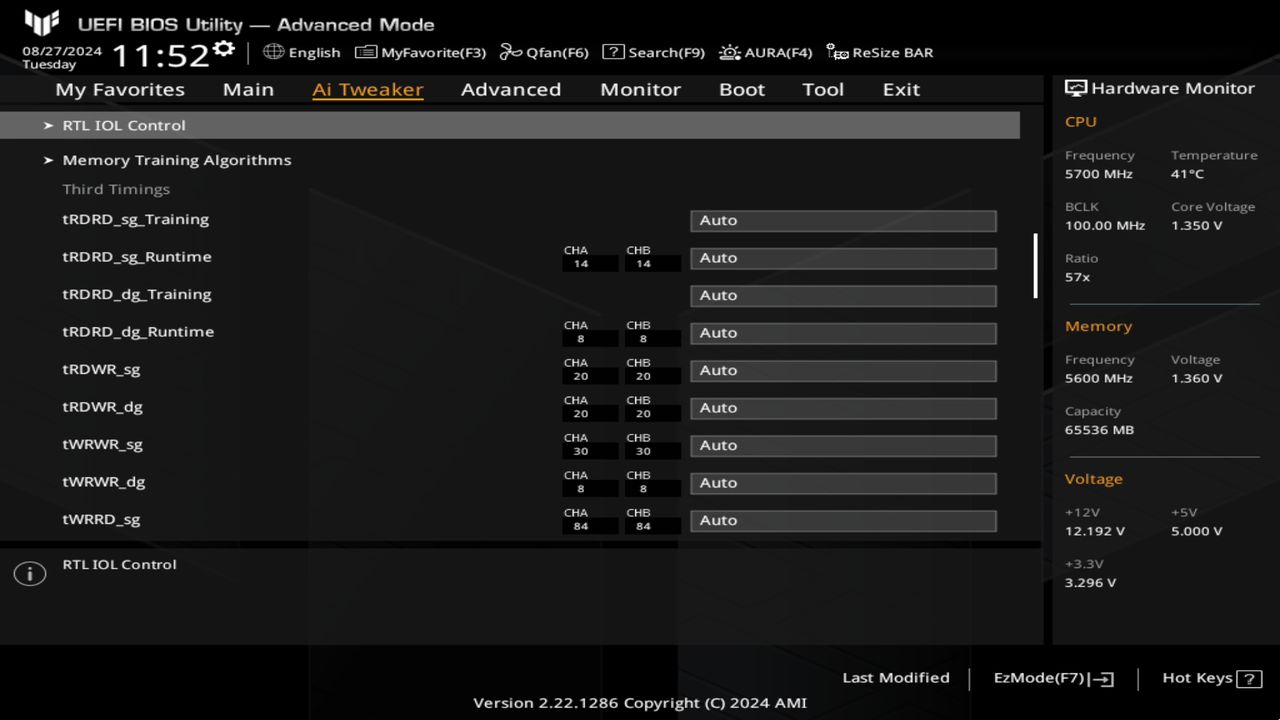
Task: Switch to Main tab
Action: point(248,89)
